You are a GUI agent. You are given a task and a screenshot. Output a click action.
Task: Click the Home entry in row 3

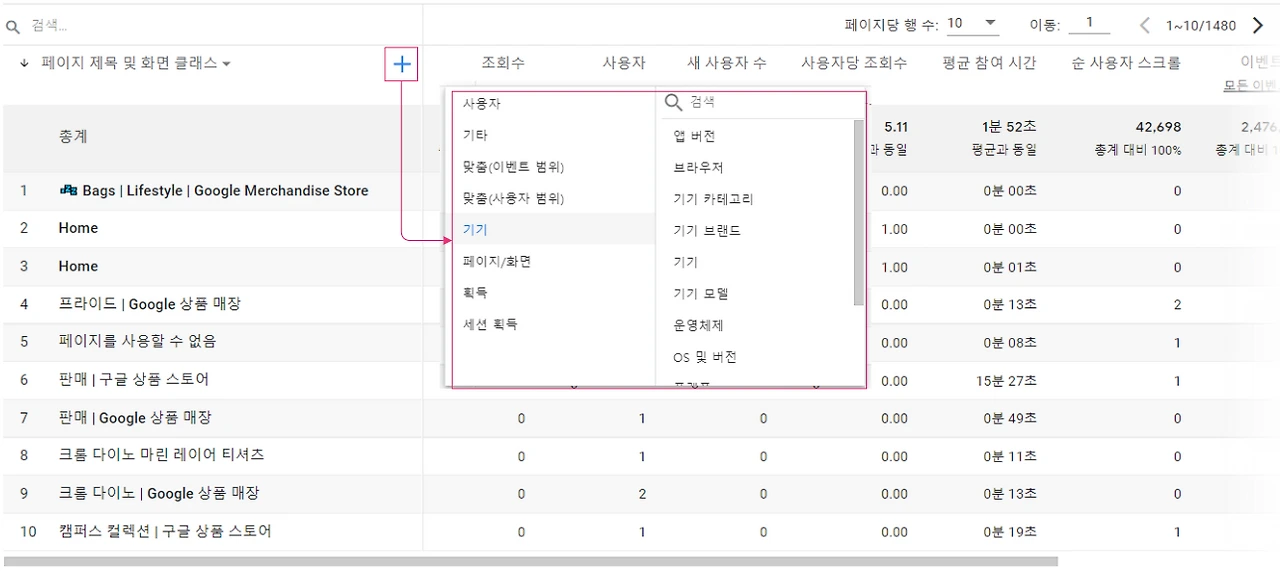tap(78, 266)
